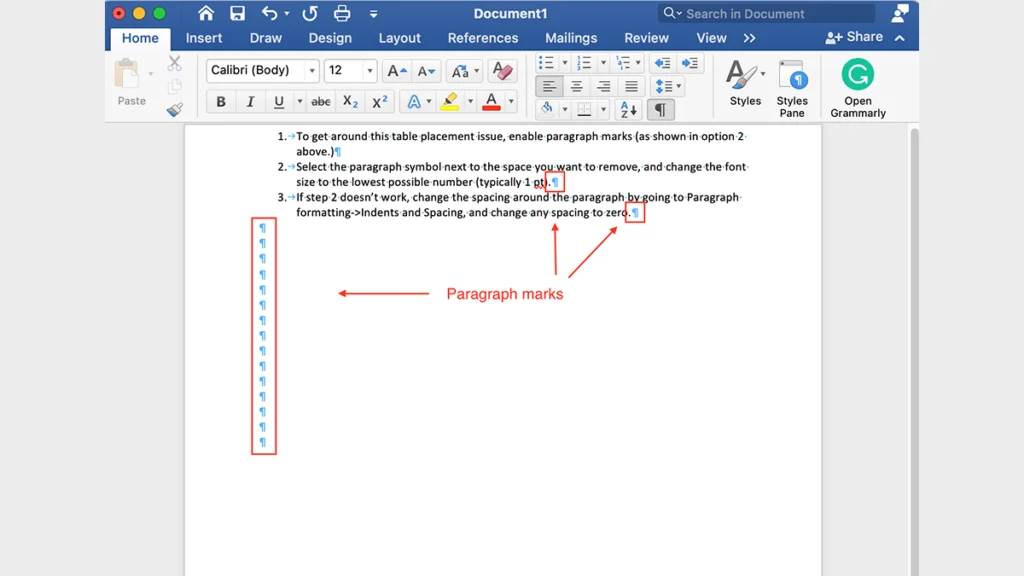The height and width of the screenshot is (576, 1024).
Task: Toggle bold formatting
Action: point(221,102)
